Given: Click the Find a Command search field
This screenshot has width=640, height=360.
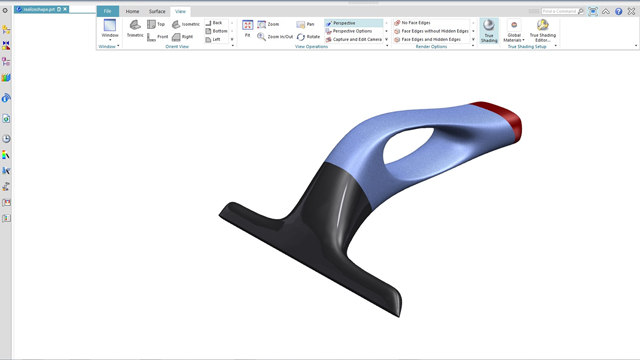Looking at the screenshot, I should click(x=559, y=11).
